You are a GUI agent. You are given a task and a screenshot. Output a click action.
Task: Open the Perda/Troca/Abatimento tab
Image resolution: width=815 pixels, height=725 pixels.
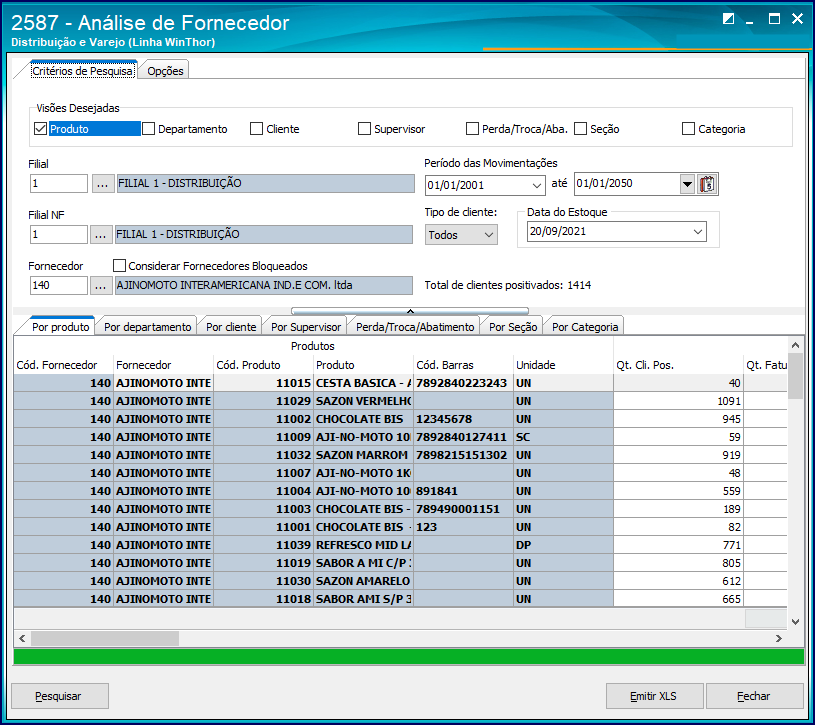point(415,327)
